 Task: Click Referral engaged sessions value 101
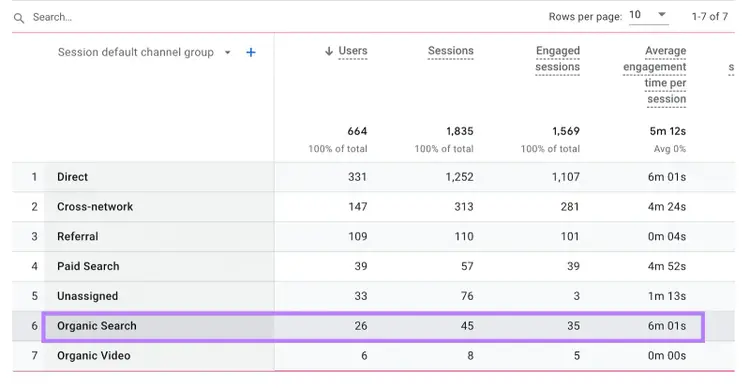(570, 236)
